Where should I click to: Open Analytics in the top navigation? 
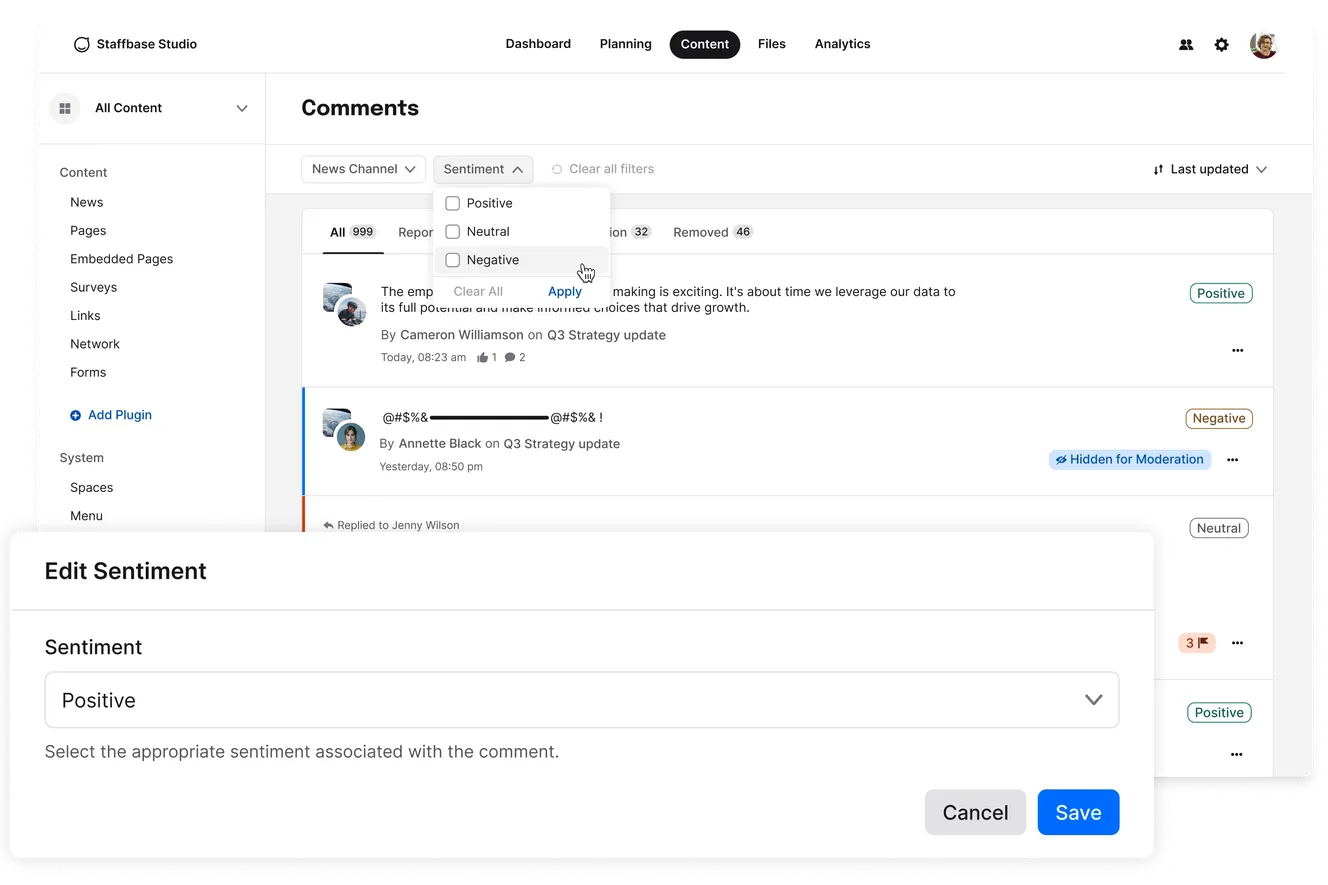pyautogui.click(x=842, y=44)
